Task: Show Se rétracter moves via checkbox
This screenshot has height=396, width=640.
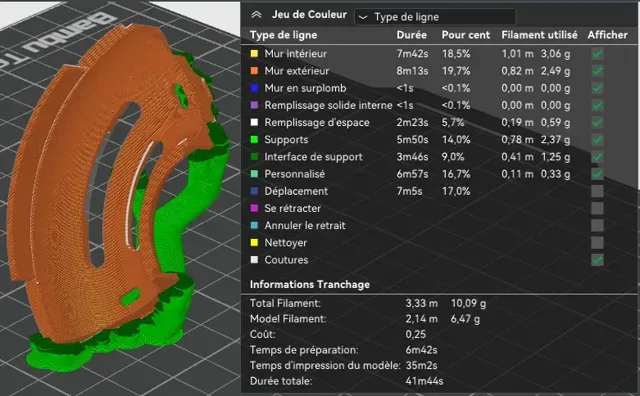Action: [x=597, y=208]
